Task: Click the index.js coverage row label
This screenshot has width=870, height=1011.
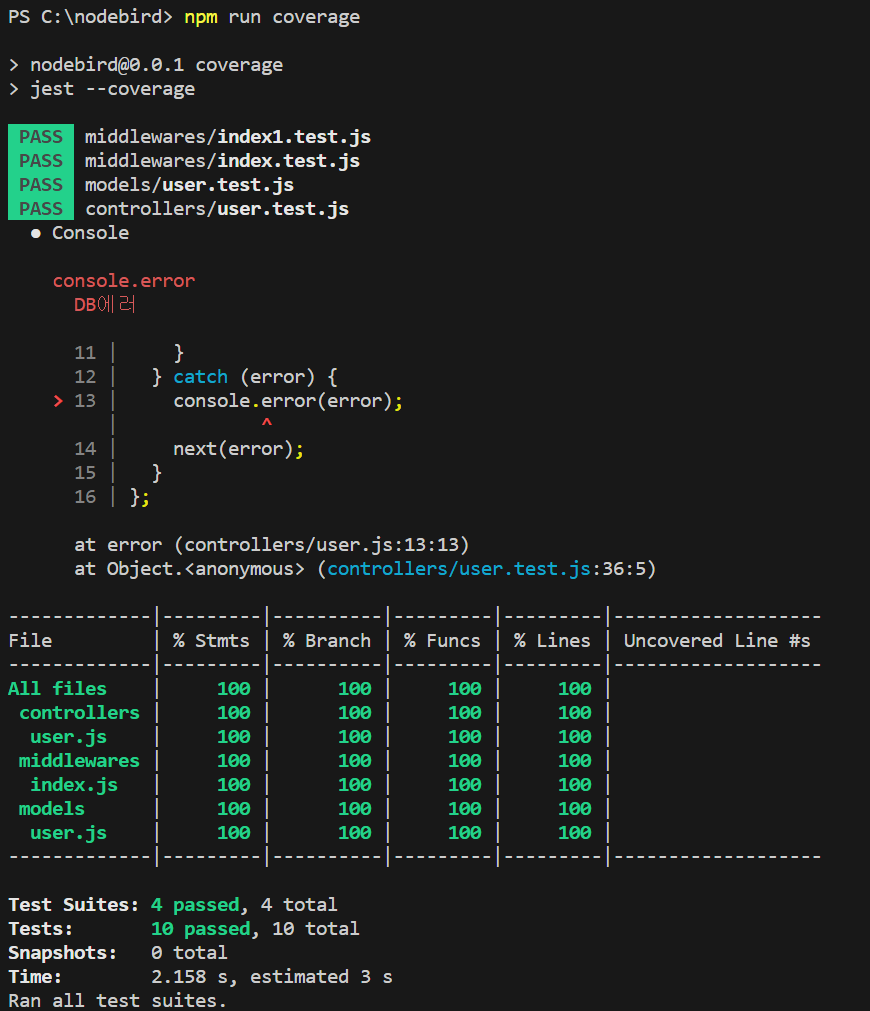Action: (x=74, y=785)
